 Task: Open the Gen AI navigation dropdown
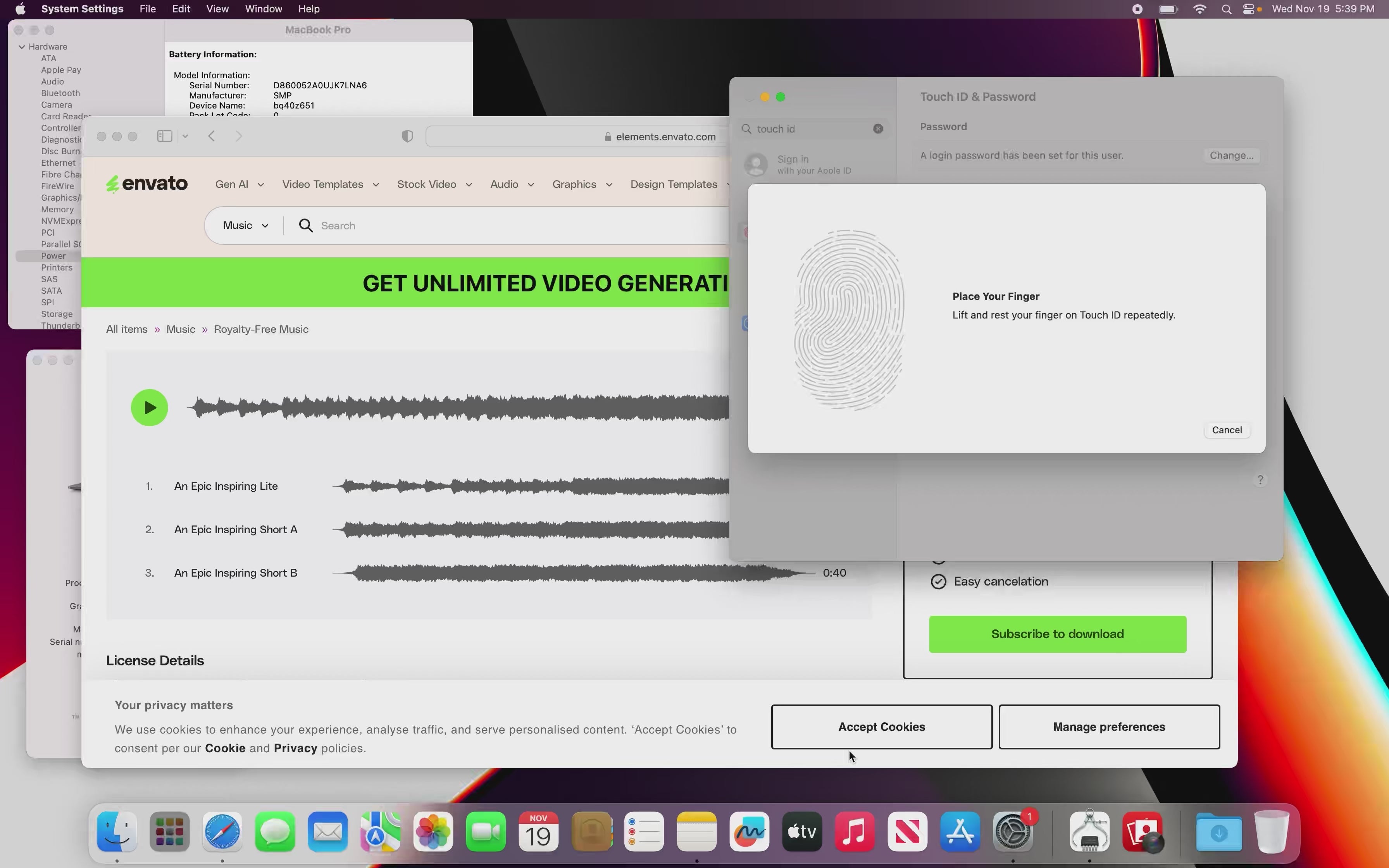240,184
